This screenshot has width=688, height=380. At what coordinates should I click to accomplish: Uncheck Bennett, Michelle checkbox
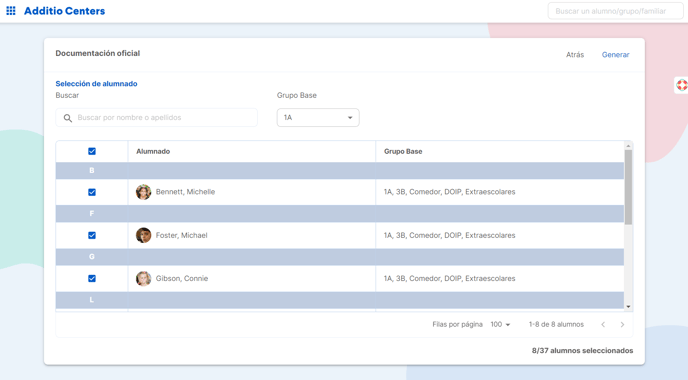point(92,192)
